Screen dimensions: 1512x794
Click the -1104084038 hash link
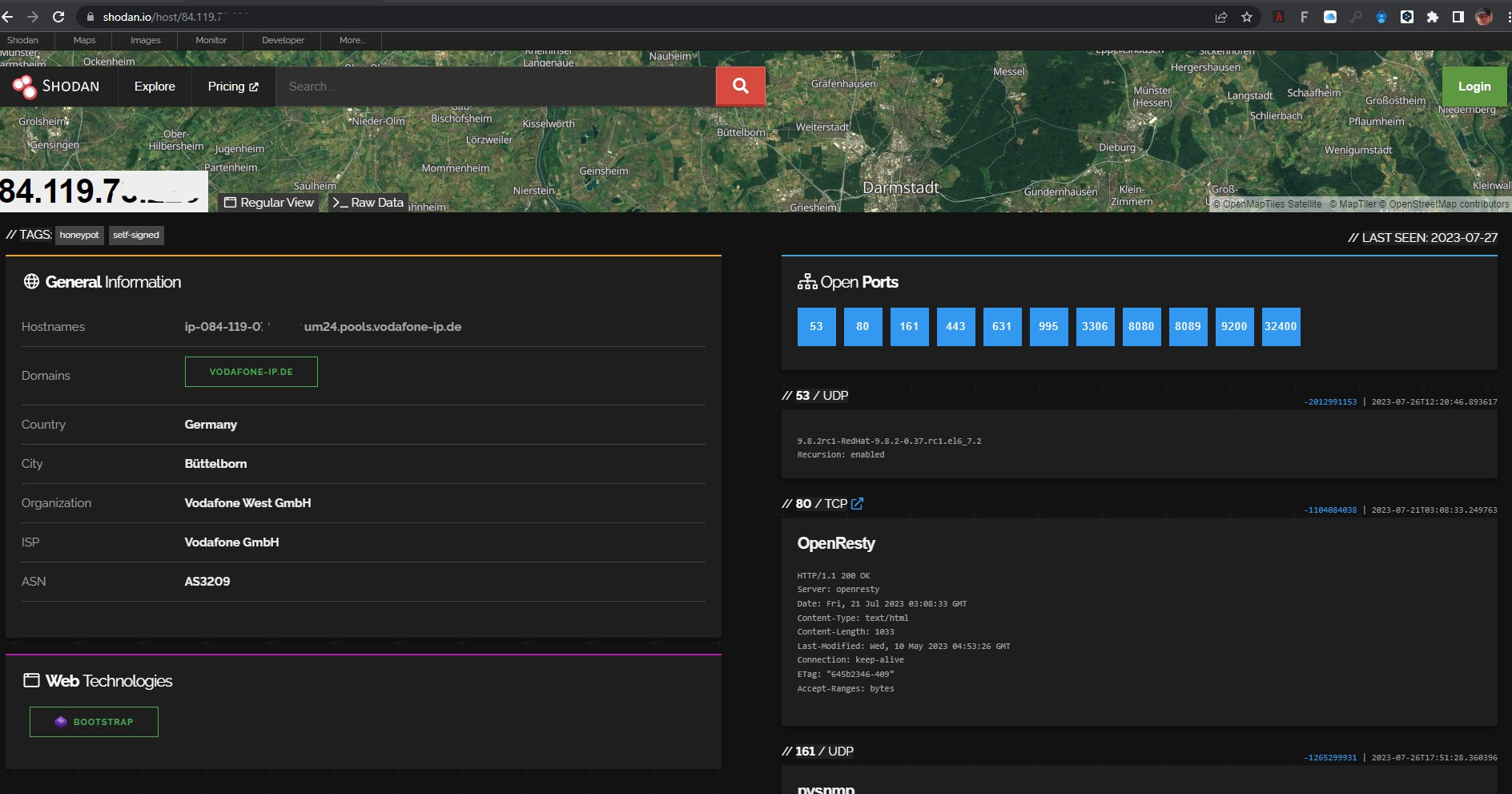click(x=1330, y=510)
